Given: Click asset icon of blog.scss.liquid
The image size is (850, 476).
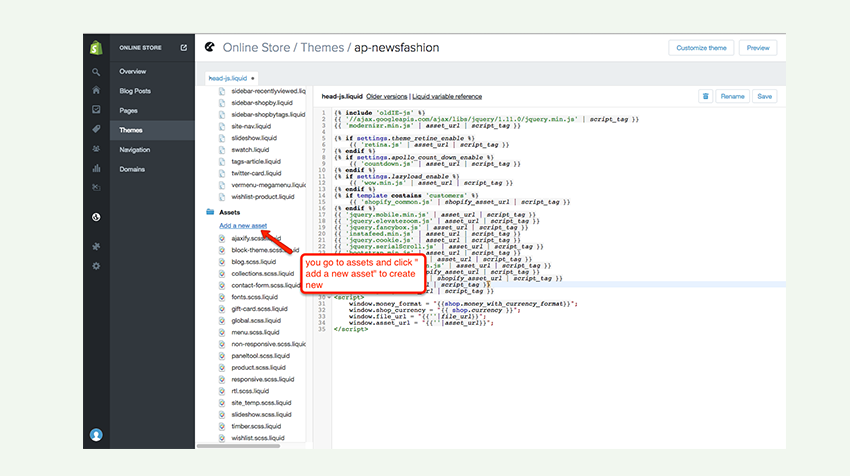Looking at the screenshot, I should pyautogui.click(x=222, y=262).
